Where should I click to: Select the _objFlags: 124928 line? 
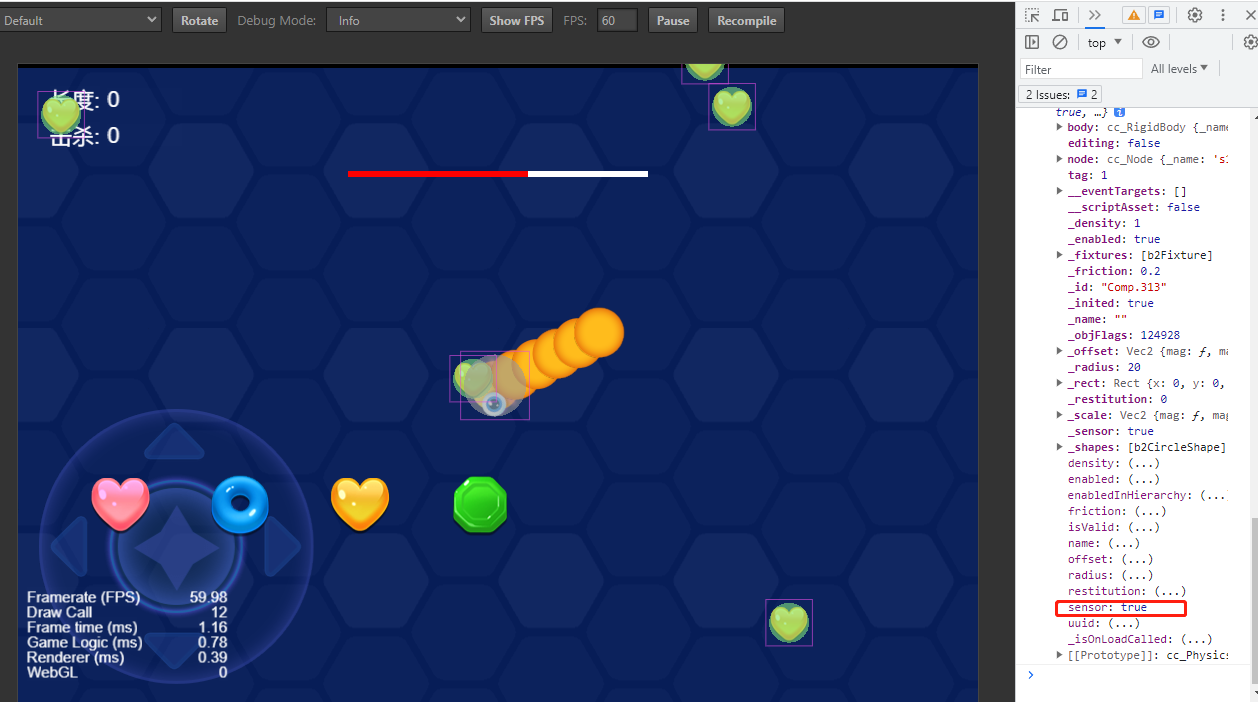[1124, 335]
